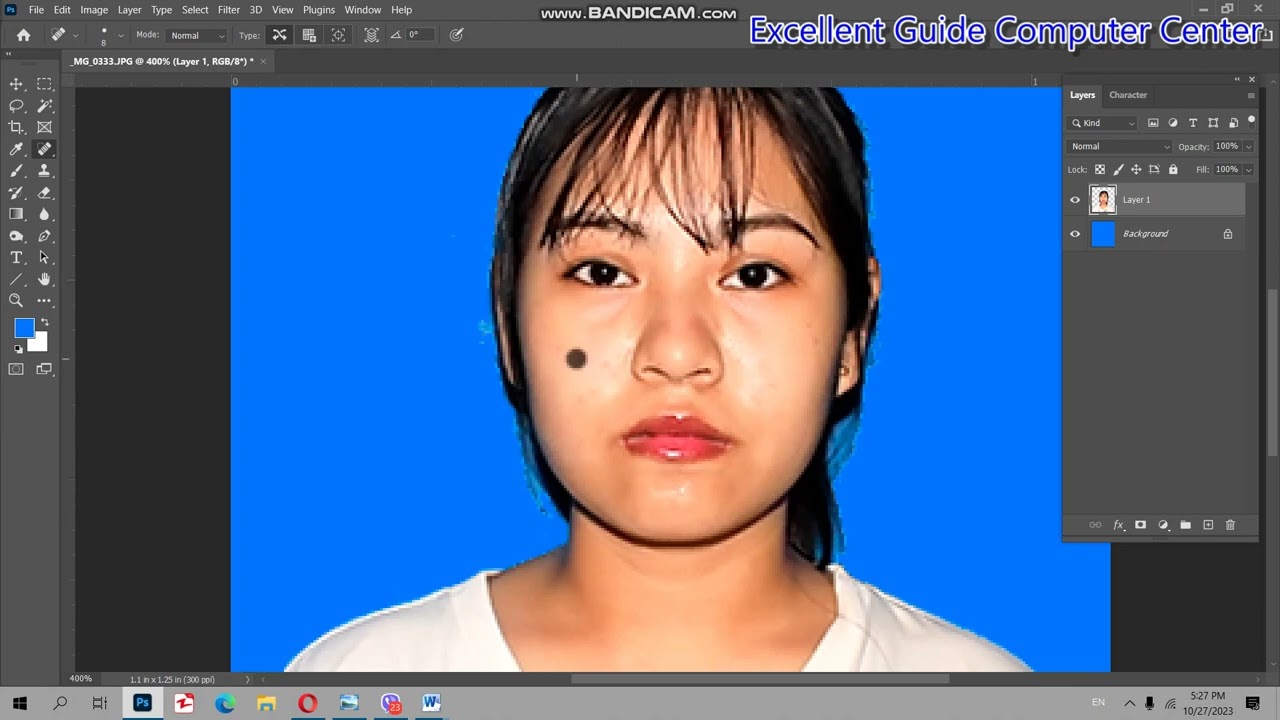Screen dimensions: 1280x720
Task: Toggle Quick Mask mode
Action: [x=16, y=369]
